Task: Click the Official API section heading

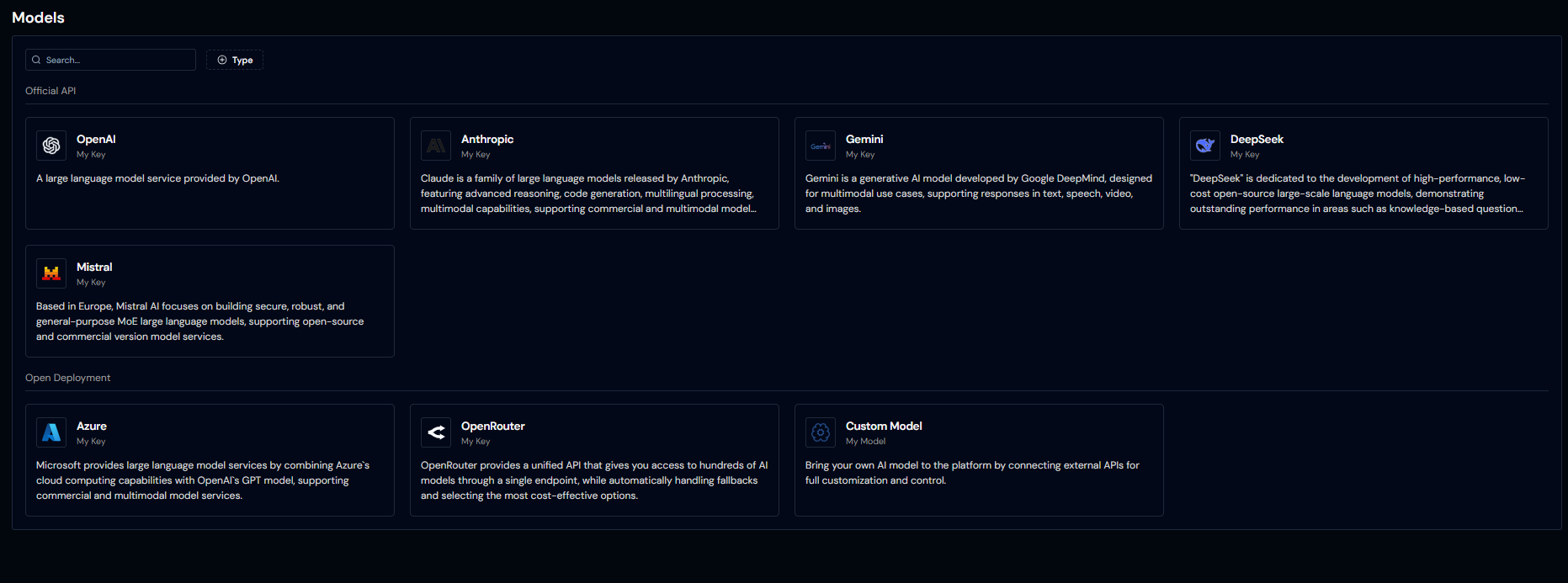Action: pos(50,91)
